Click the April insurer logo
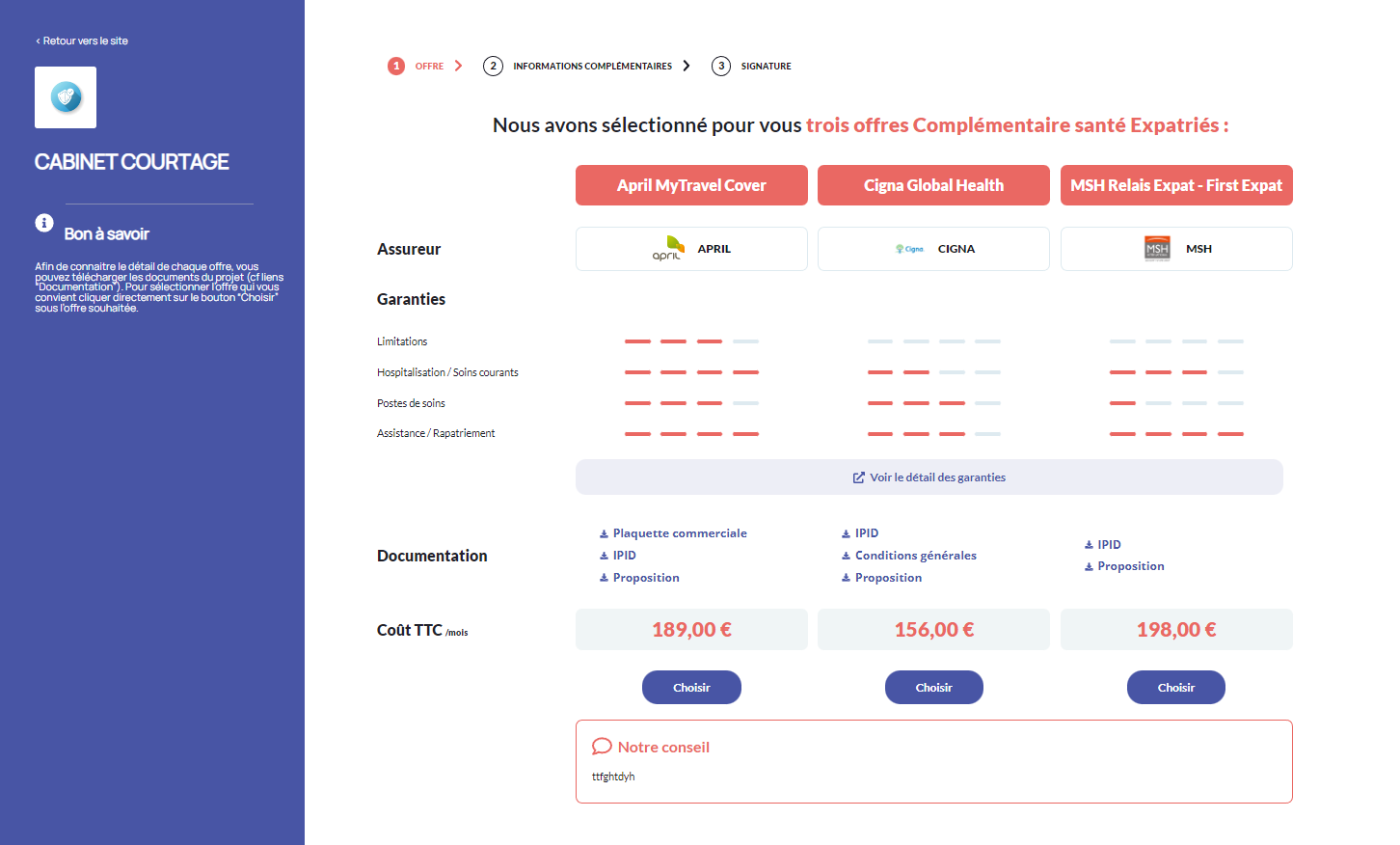This screenshot has width=1400, height=845. (x=668, y=249)
